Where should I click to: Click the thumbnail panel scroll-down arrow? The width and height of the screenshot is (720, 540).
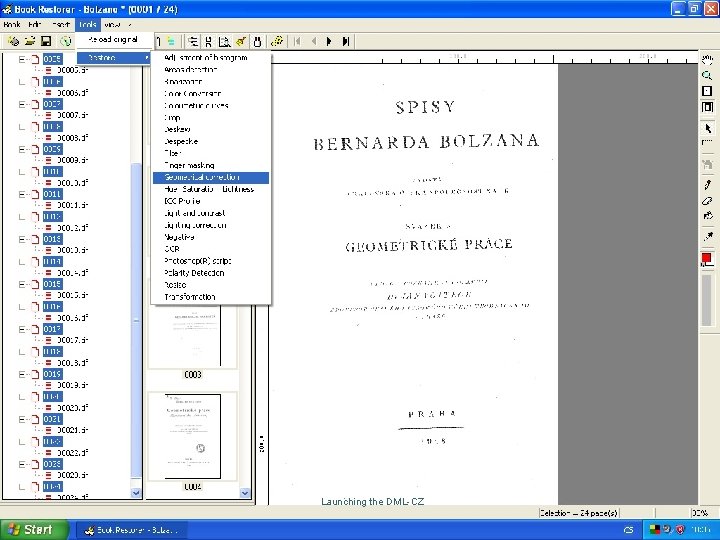[x=245, y=493]
